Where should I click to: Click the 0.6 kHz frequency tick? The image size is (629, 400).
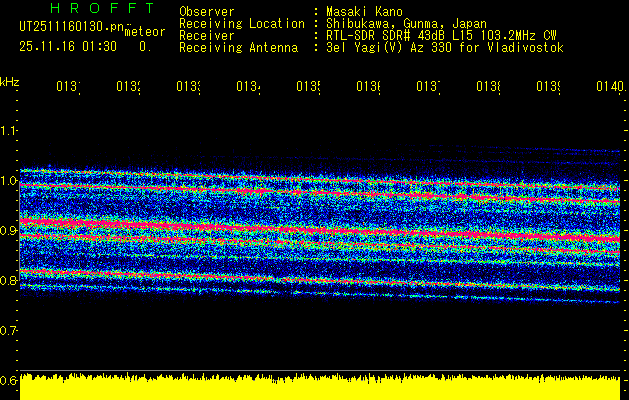9,380
